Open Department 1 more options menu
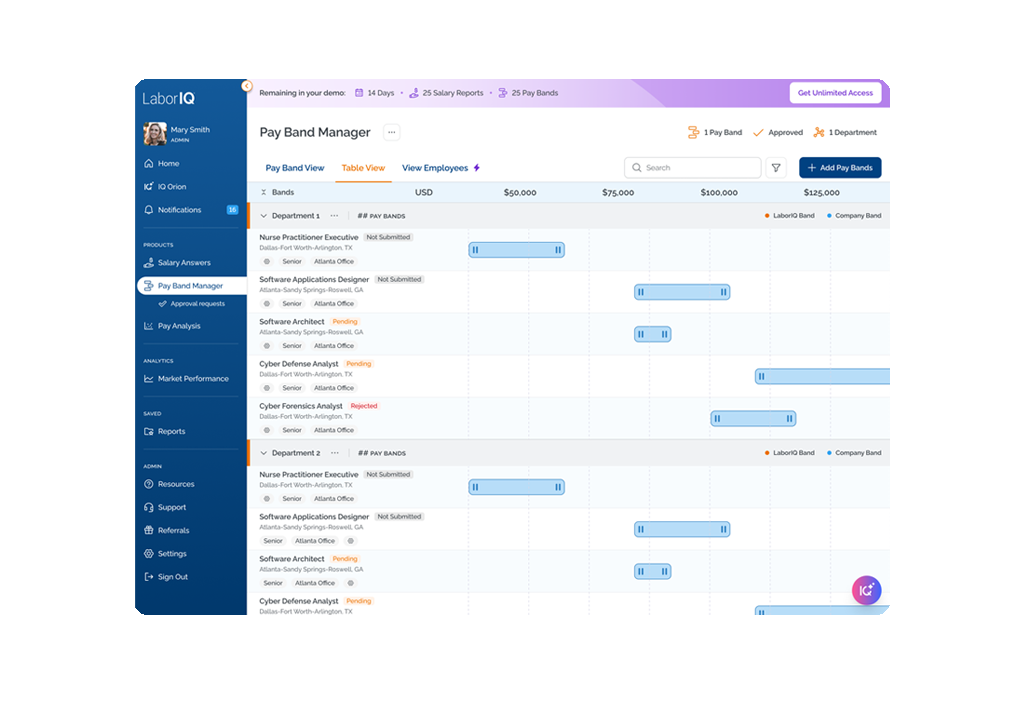This screenshot has height=715, width=1024. [x=334, y=216]
